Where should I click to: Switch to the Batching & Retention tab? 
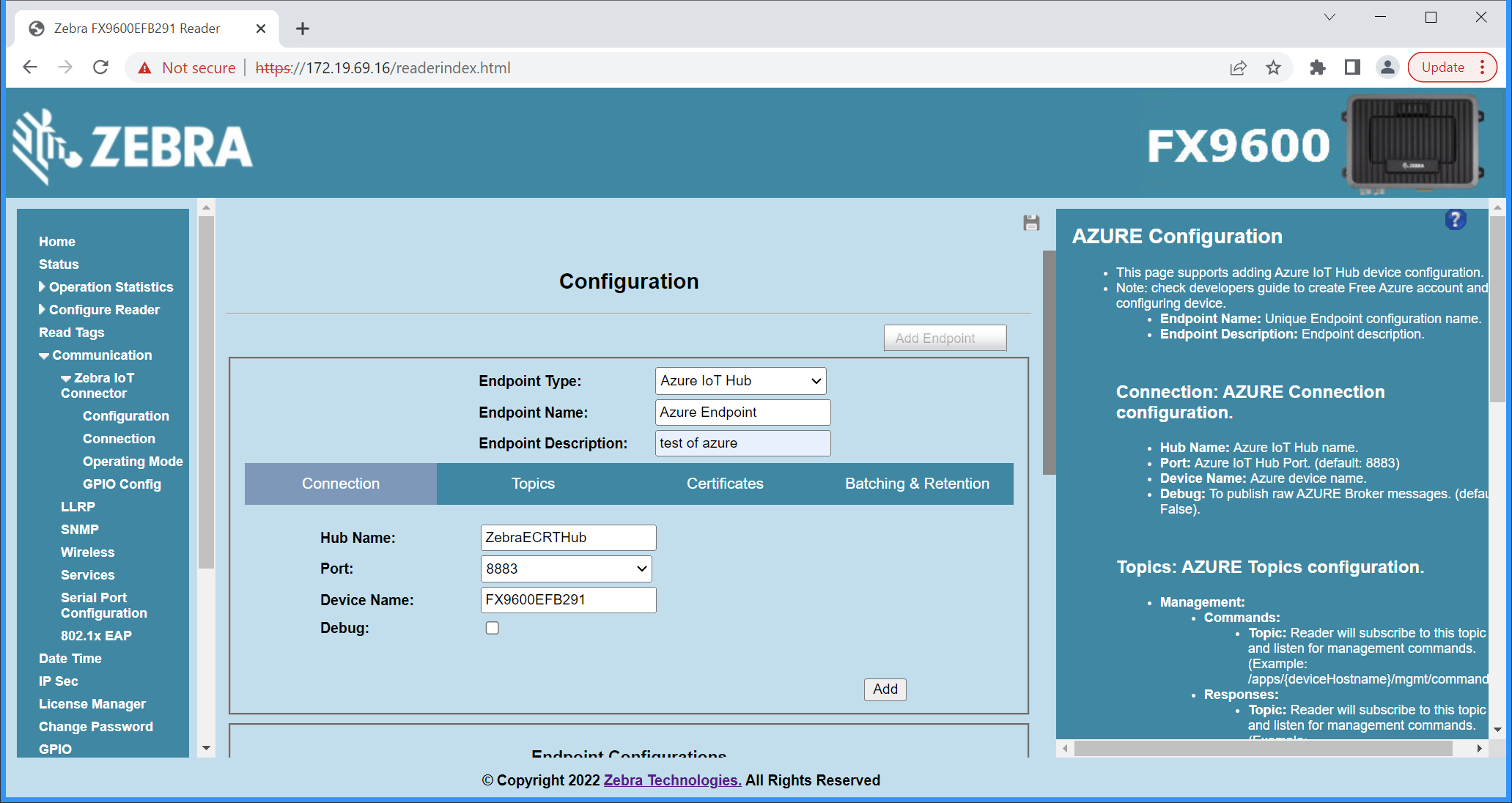pyautogui.click(x=917, y=484)
